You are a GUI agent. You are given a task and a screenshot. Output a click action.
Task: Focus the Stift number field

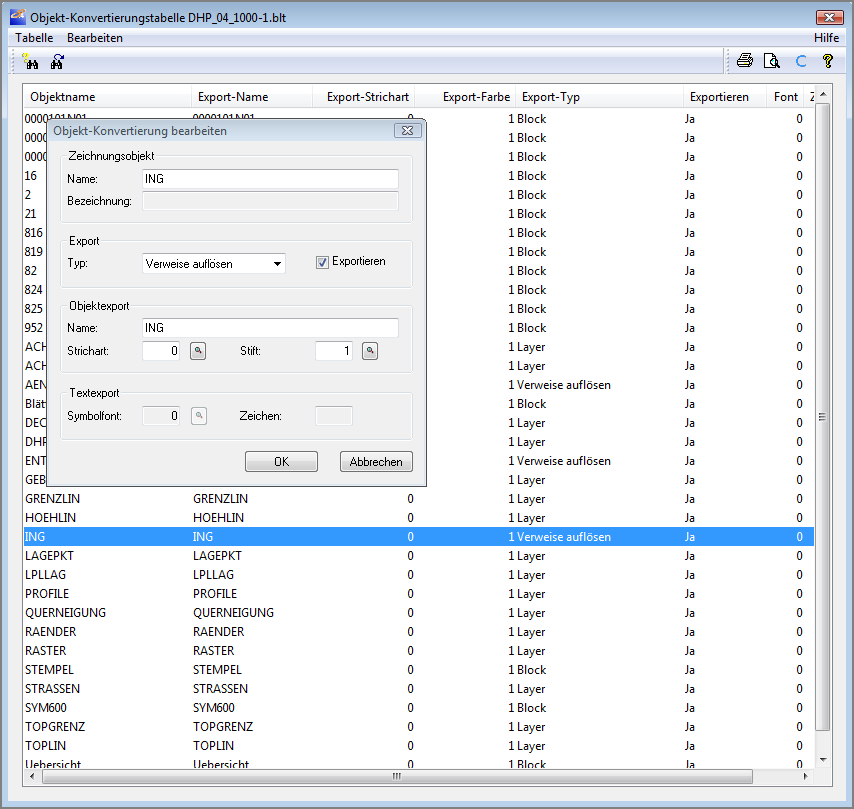pos(334,351)
